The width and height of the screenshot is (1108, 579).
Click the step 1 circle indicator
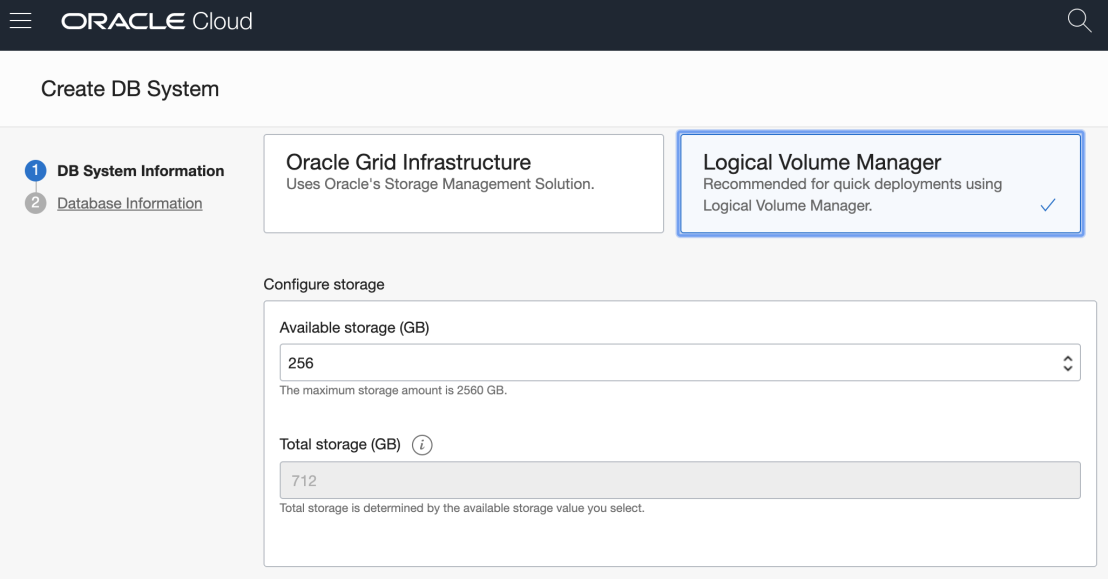coord(35,171)
